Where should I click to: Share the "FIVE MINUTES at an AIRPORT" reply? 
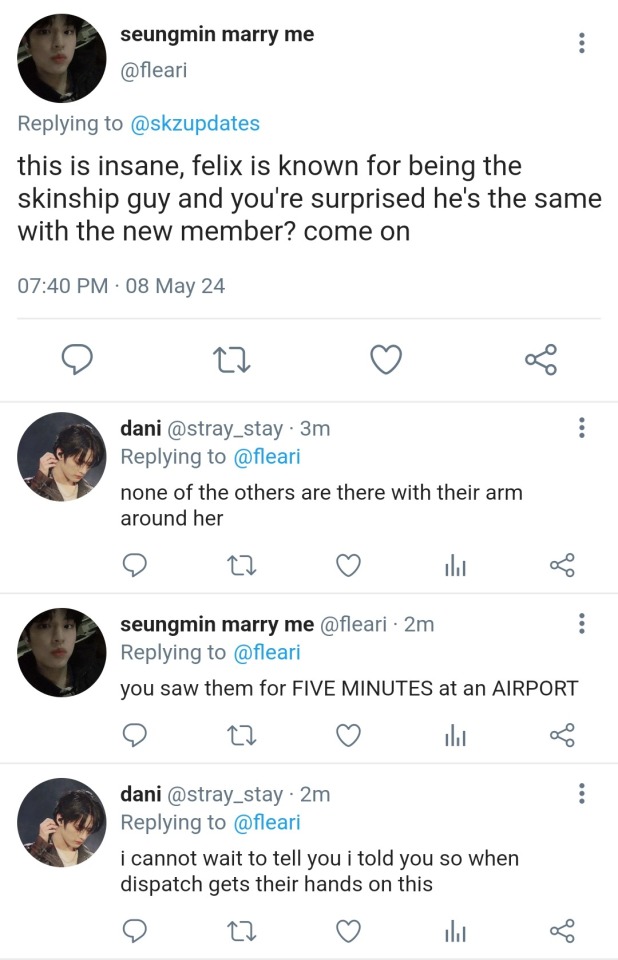pyautogui.click(x=563, y=736)
